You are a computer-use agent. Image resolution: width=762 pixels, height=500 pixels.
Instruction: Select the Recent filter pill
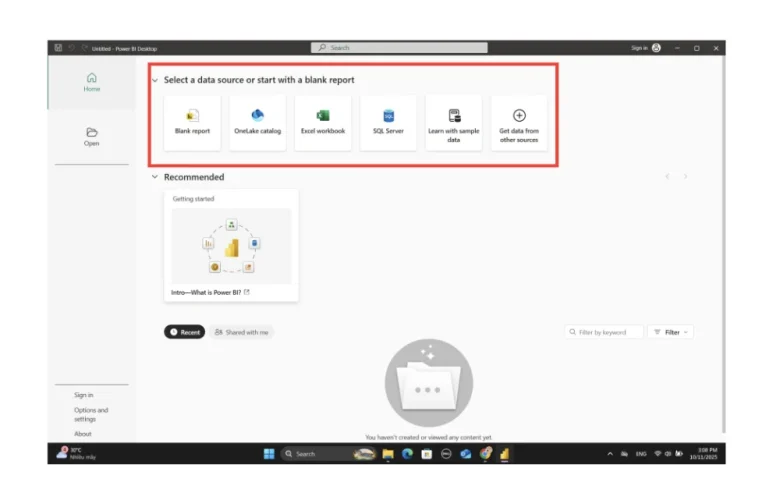(185, 332)
